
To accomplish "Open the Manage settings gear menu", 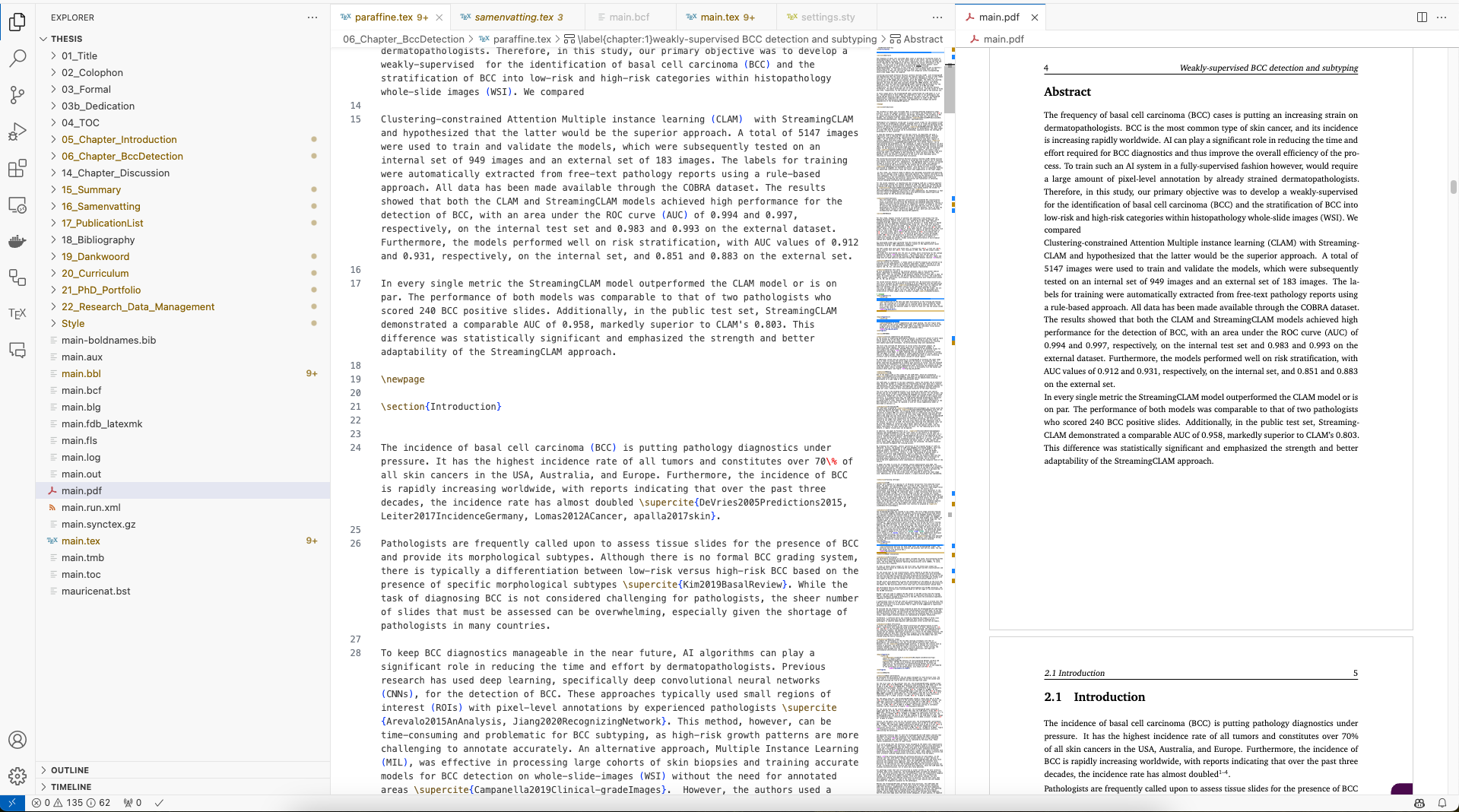I will [x=17, y=776].
